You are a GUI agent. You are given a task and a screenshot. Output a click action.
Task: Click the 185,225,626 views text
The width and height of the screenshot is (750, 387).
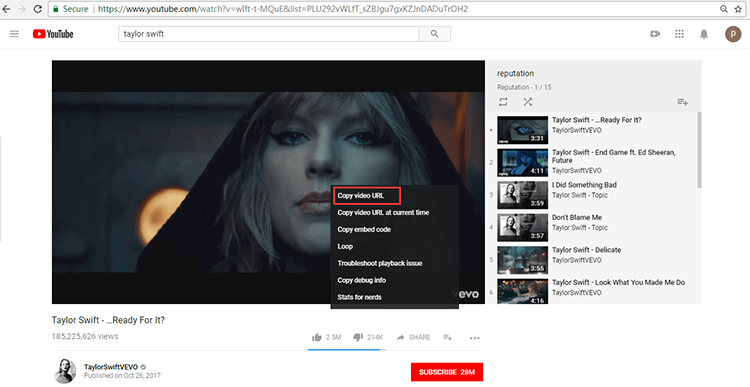85,337
